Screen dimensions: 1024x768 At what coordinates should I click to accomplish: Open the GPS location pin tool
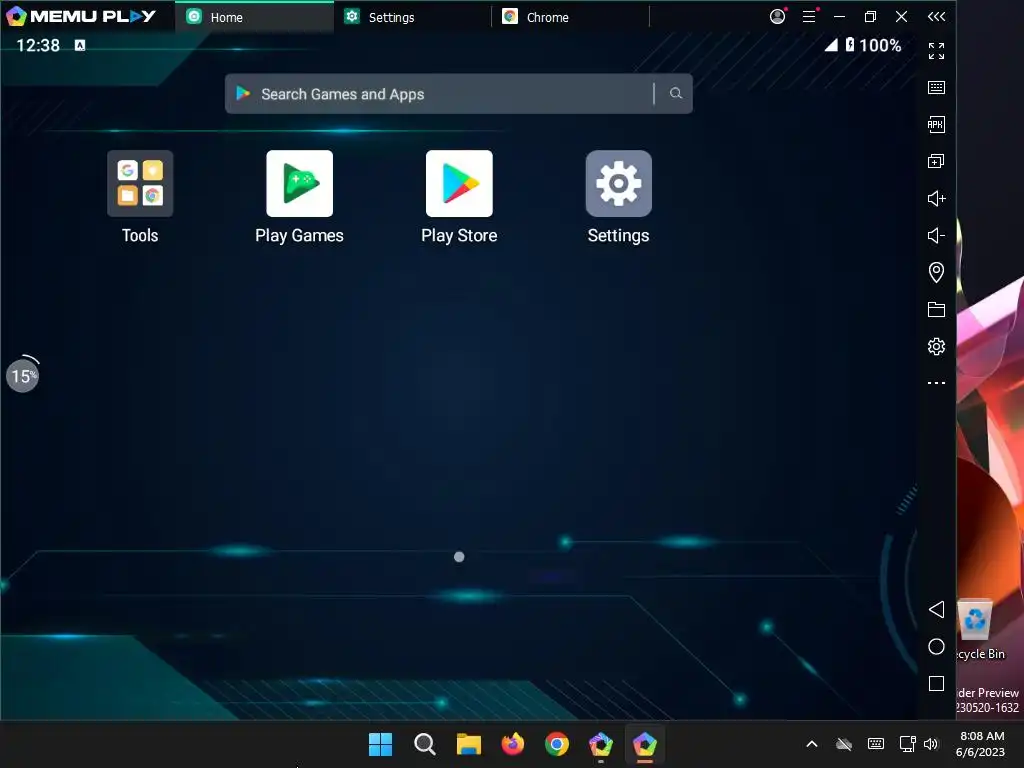[x=936, y=272]
